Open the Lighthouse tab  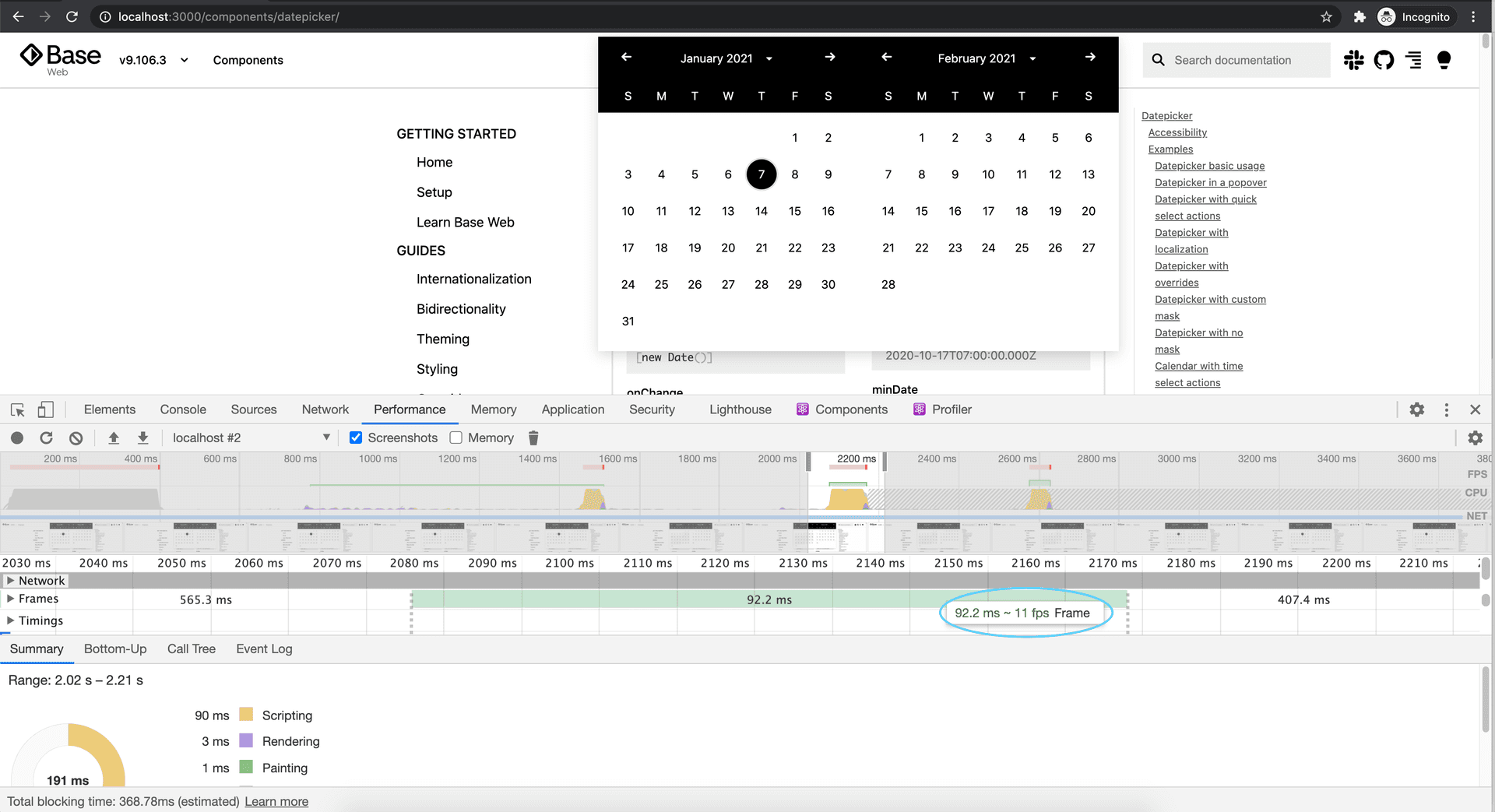[740, 410]
